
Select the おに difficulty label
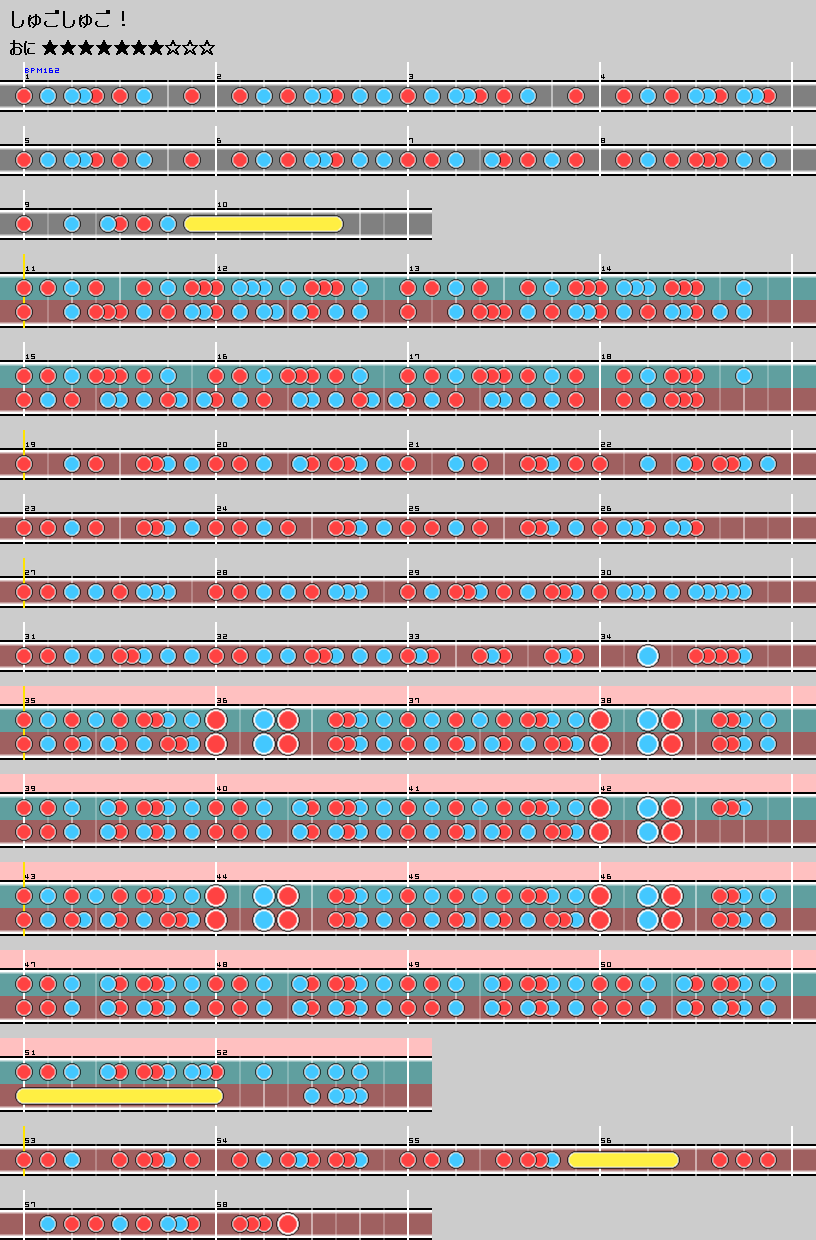(23, 48)
